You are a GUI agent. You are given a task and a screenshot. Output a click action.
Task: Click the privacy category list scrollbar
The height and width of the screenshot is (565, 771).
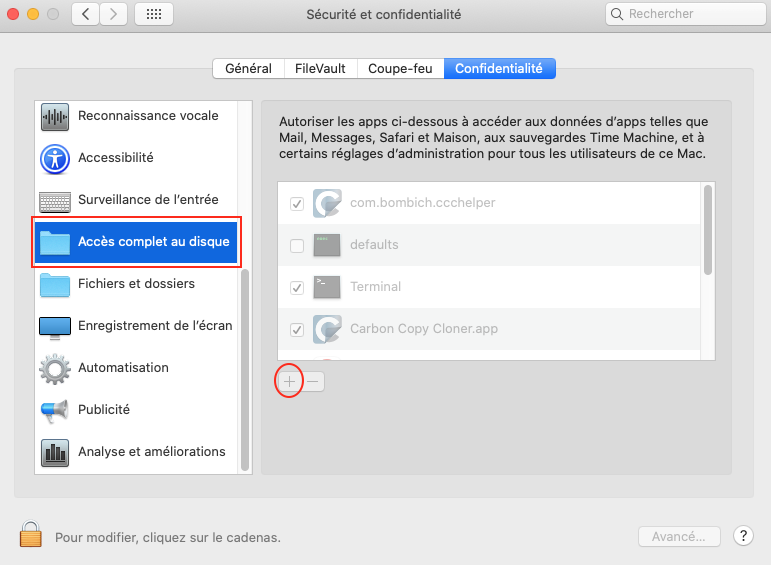click(245, 370)
